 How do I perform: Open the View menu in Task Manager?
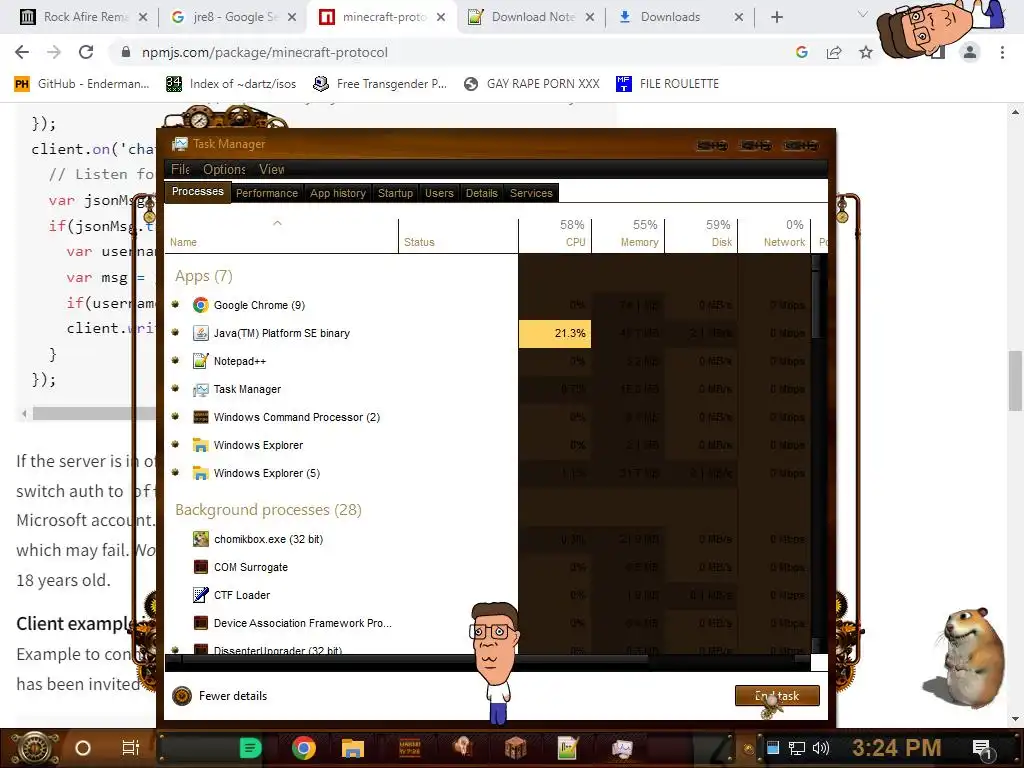(x=272, y=169)
